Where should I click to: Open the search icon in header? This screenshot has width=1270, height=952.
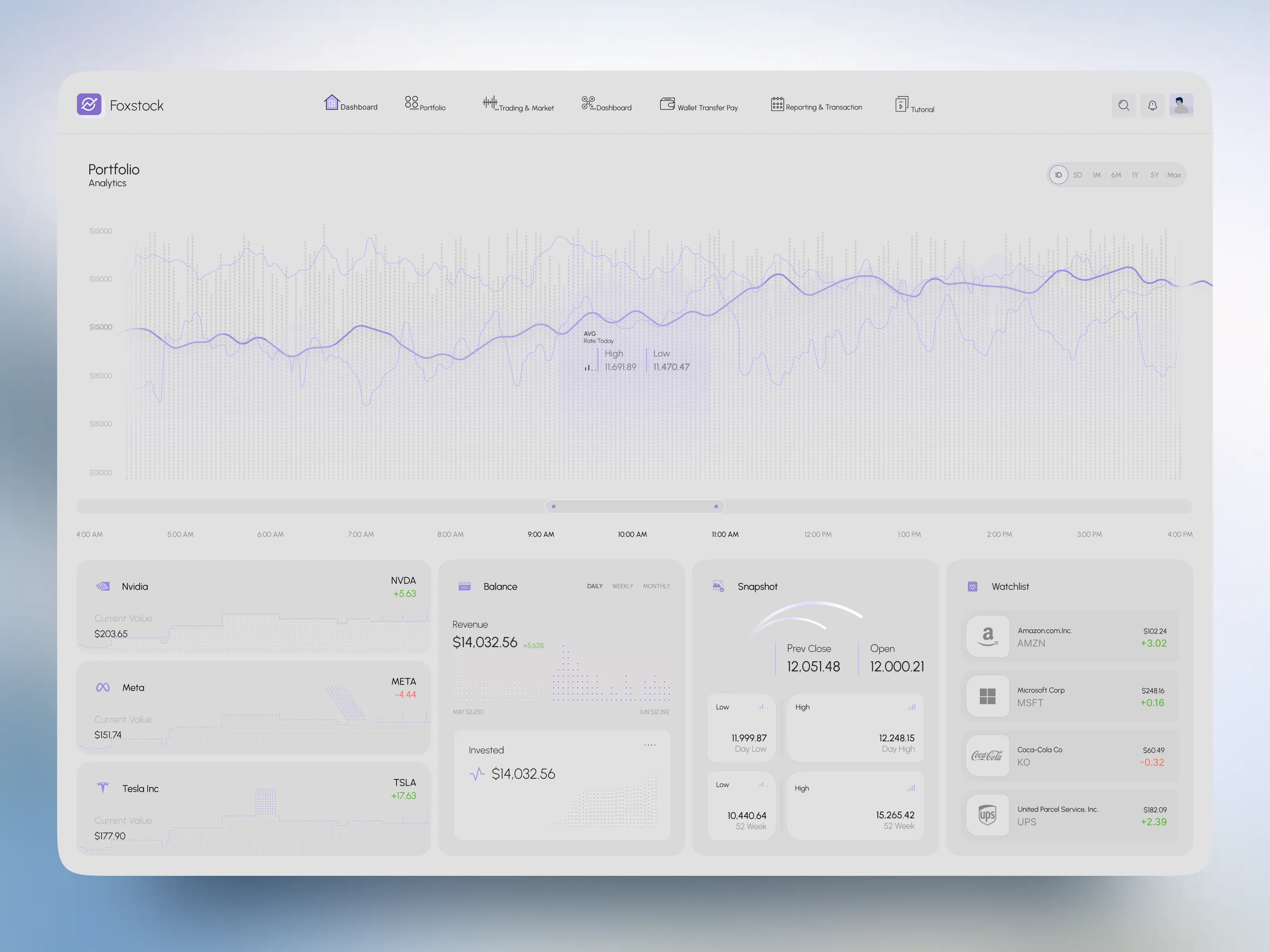(x=1123, y=106)
